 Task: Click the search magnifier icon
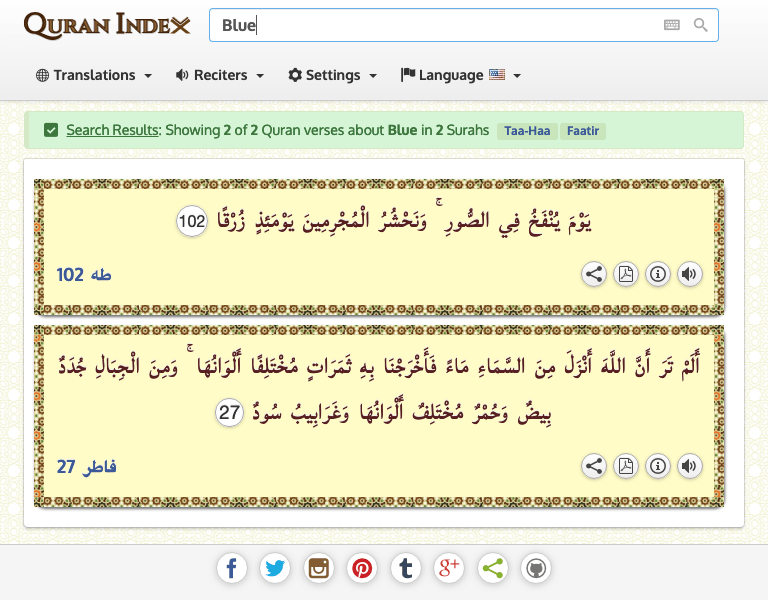[700, 25]
